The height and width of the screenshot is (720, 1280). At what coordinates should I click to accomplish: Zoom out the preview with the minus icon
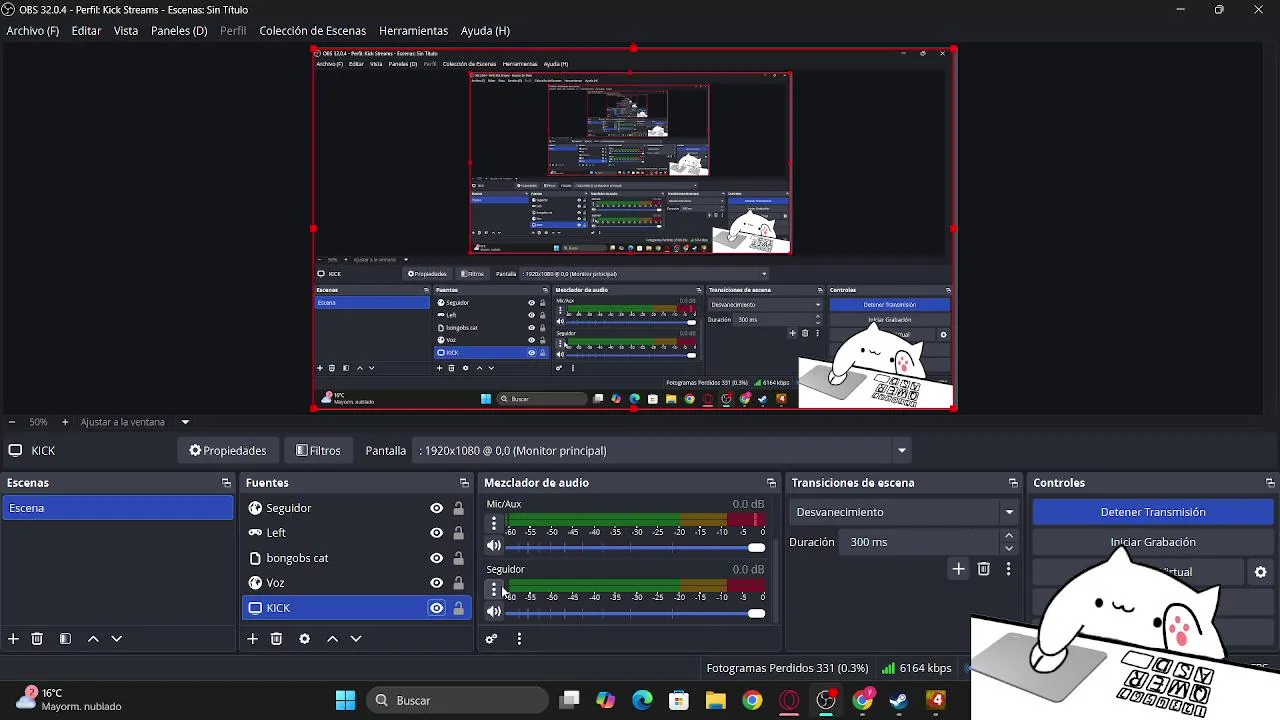pos(11,422)
